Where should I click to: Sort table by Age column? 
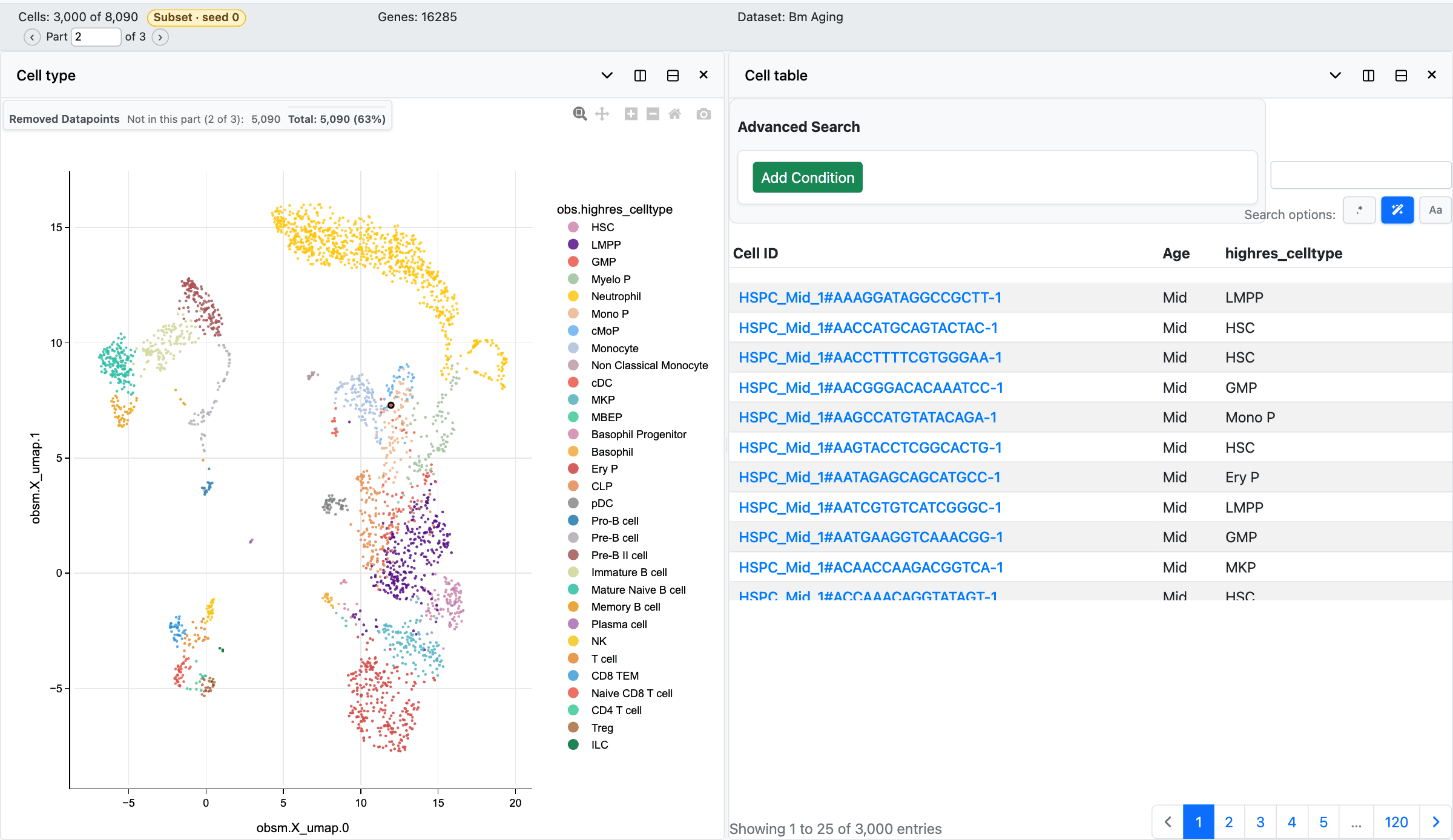[x=1176, y=254]
